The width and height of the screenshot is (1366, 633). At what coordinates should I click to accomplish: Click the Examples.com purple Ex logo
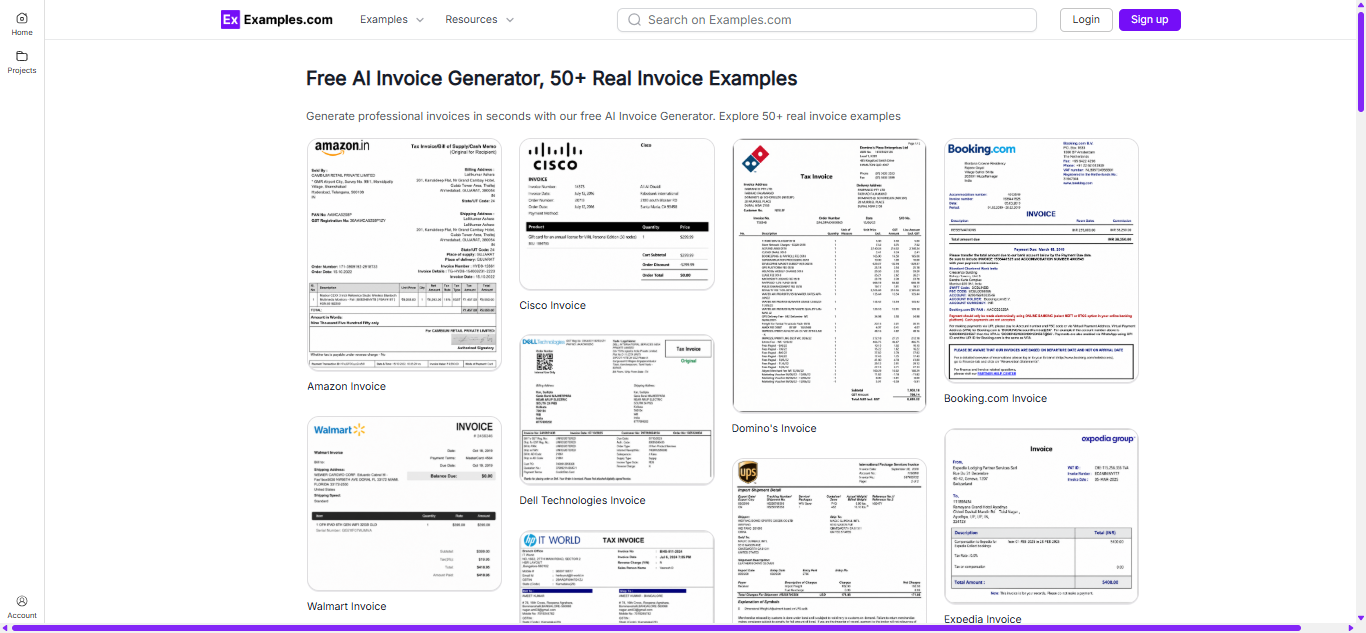pos(231,19)
